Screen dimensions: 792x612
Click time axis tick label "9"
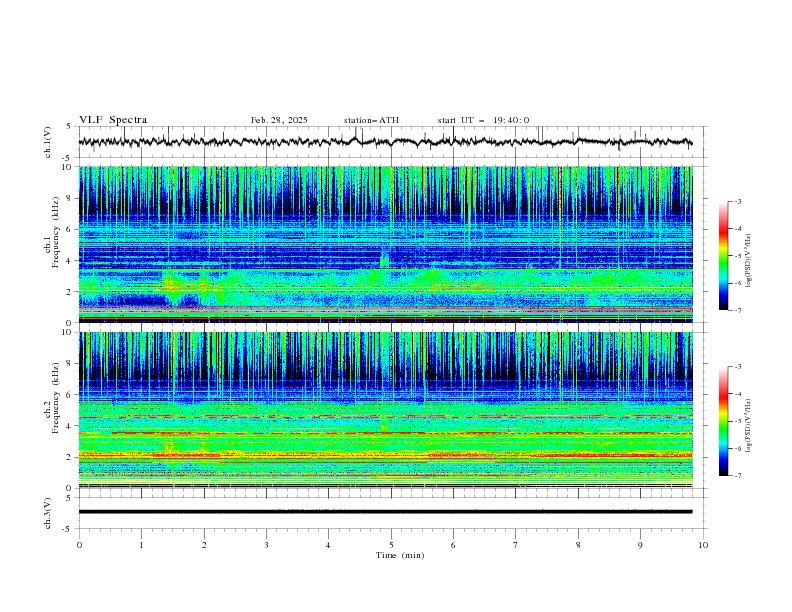pos(640,545)
